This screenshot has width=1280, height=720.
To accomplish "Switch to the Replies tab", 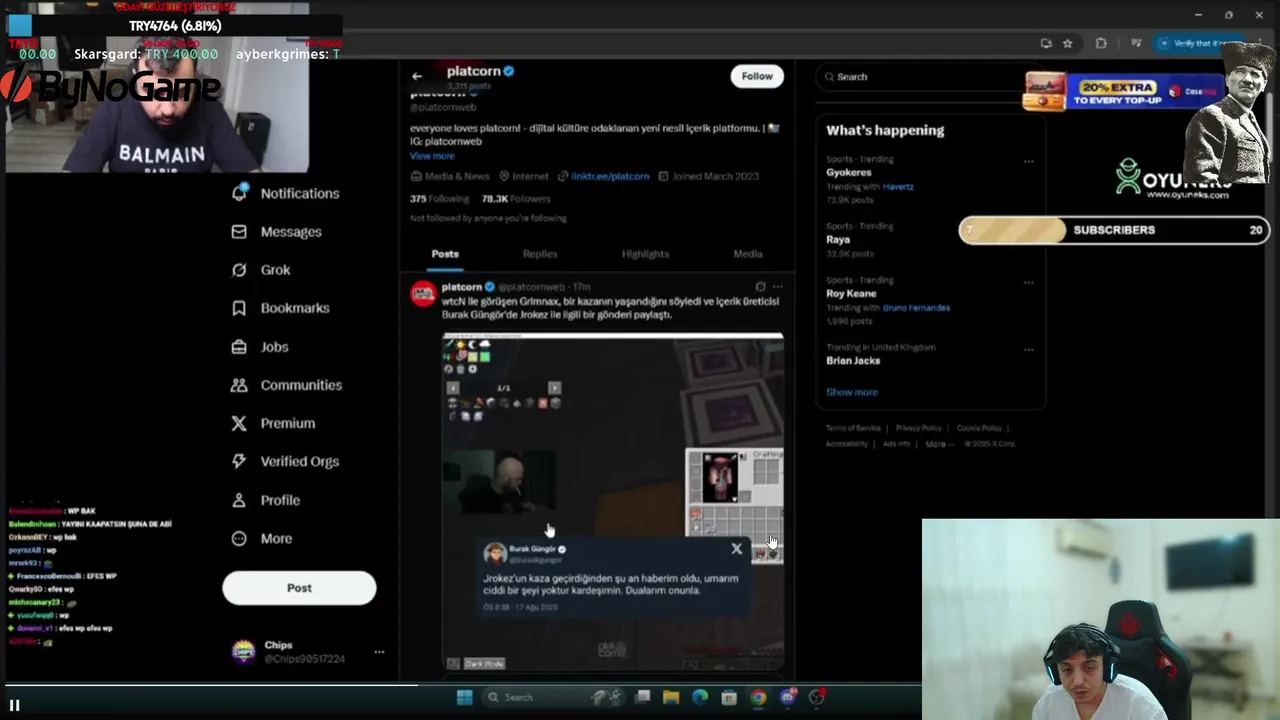I will click(x=540, y=254).
